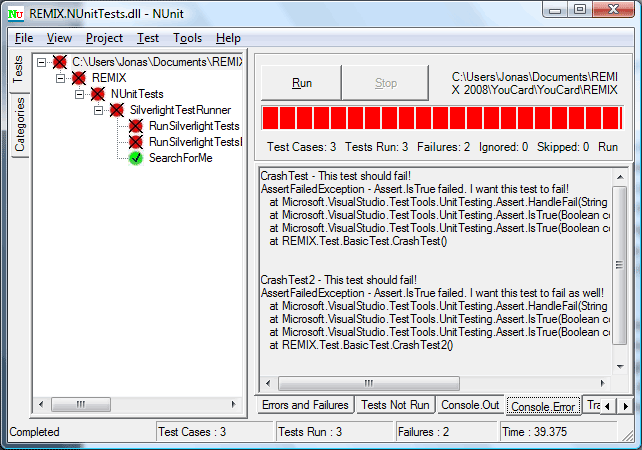Click 'CrashTest2 - This test should fail!' line
Viewport: 642px width, 450px height.
tap(339, 280)
